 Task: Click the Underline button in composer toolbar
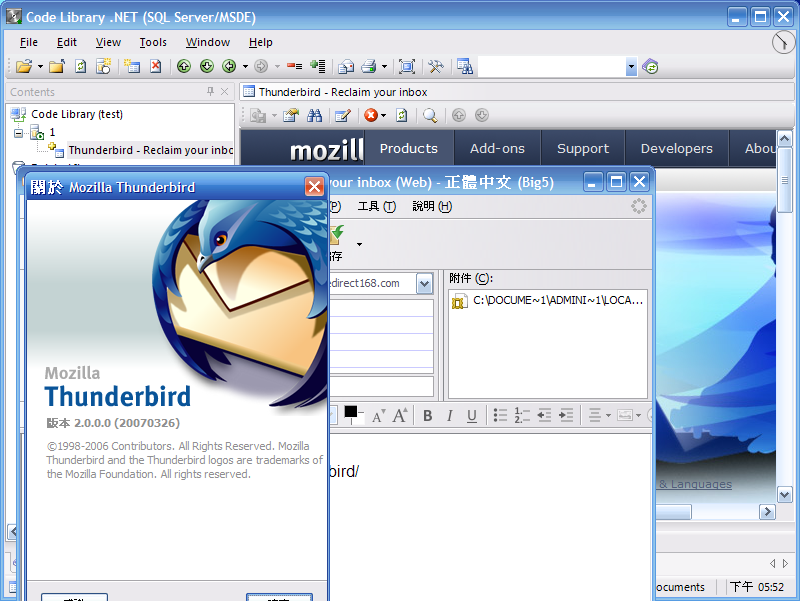point(472,416)
